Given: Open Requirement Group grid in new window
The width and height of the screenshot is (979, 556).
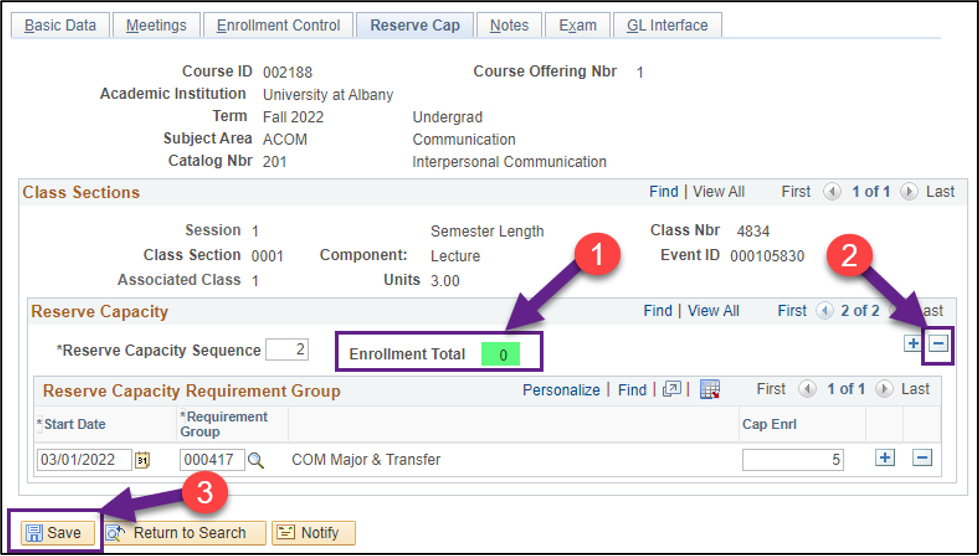Looking at the screenshot, I should pos(672,390).
